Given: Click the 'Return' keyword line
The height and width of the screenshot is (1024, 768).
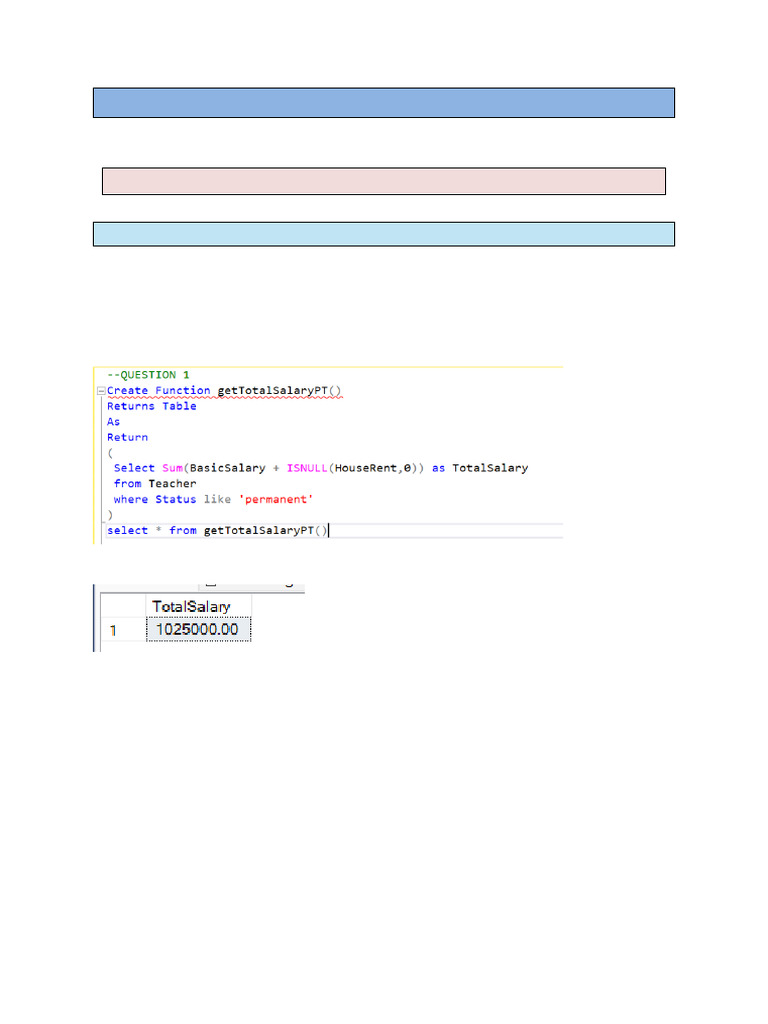Looking at the screenshot, I should [127, 438].
